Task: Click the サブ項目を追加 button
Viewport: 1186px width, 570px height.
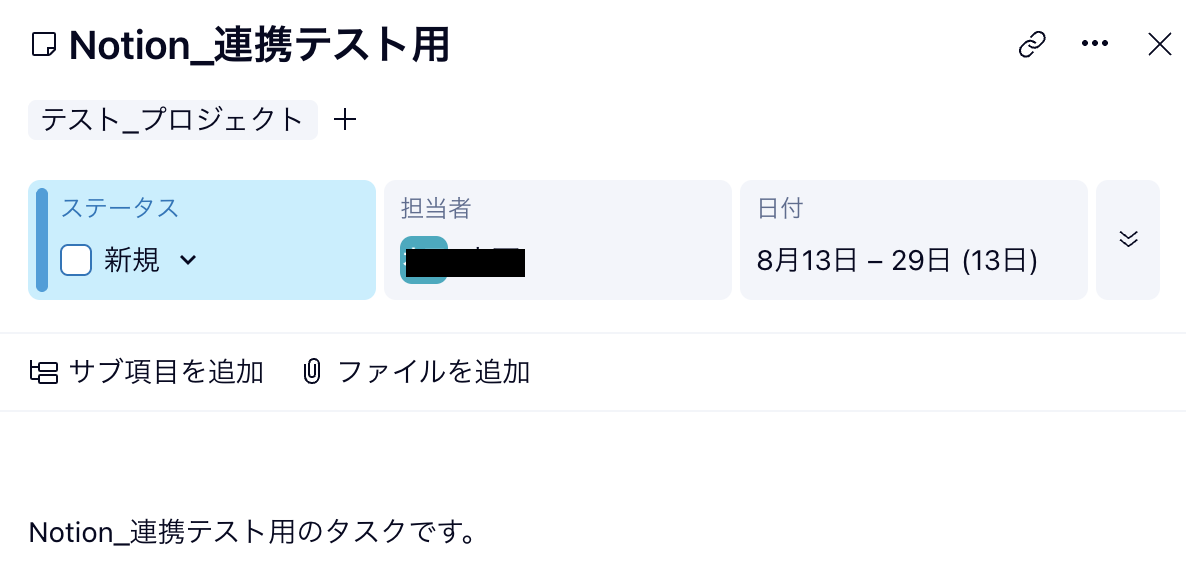Action: (166, 373)
